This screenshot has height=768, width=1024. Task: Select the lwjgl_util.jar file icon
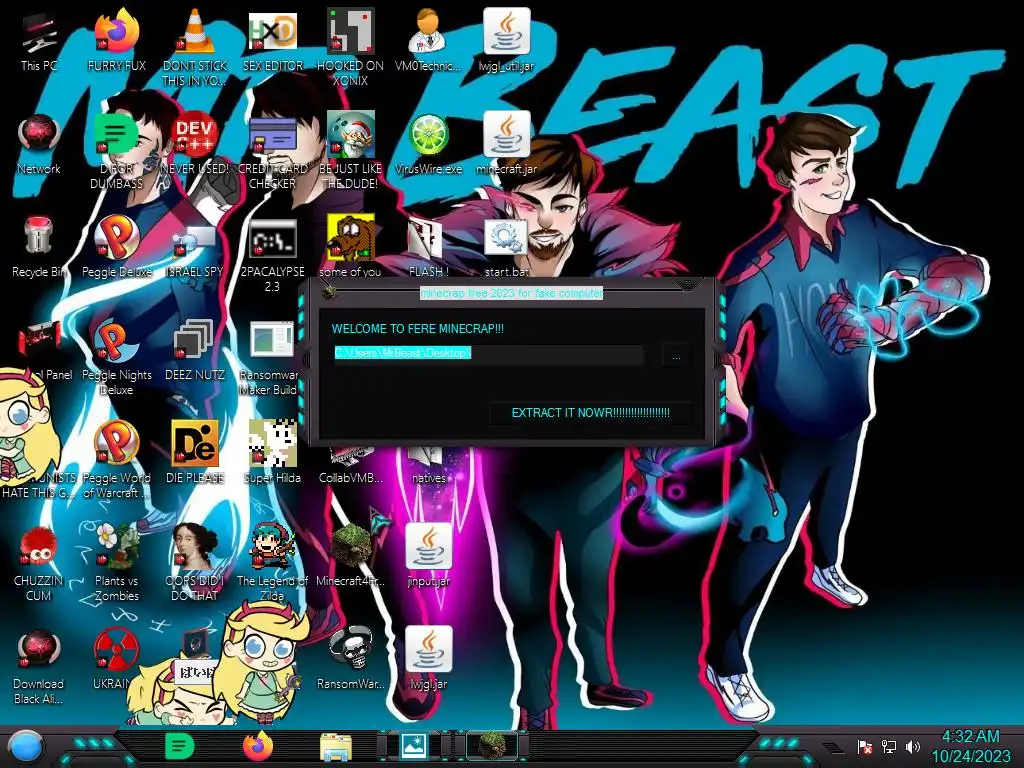[x=506, y=39]
